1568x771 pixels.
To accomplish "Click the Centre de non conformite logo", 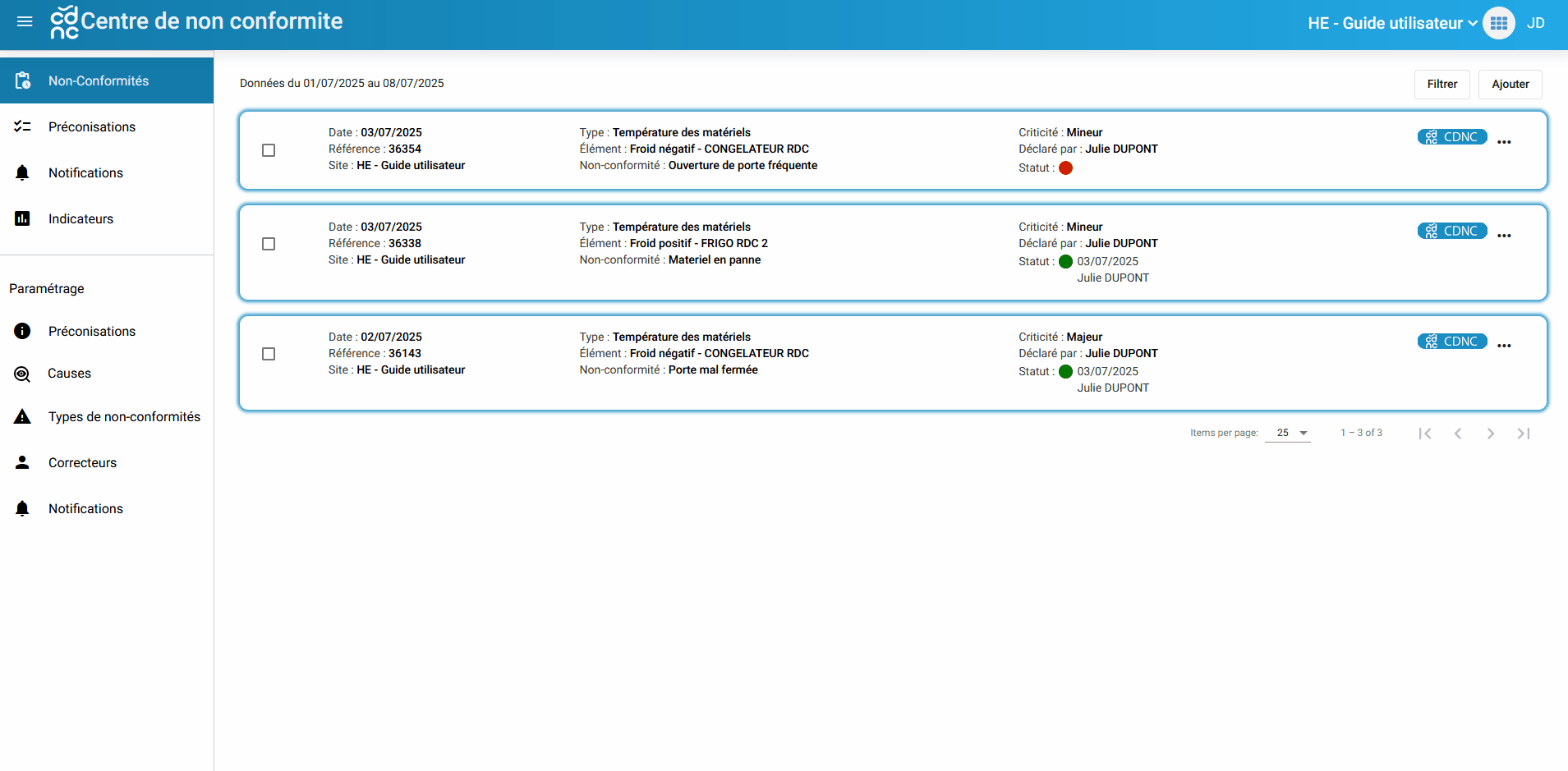I will tap(64, 22).
